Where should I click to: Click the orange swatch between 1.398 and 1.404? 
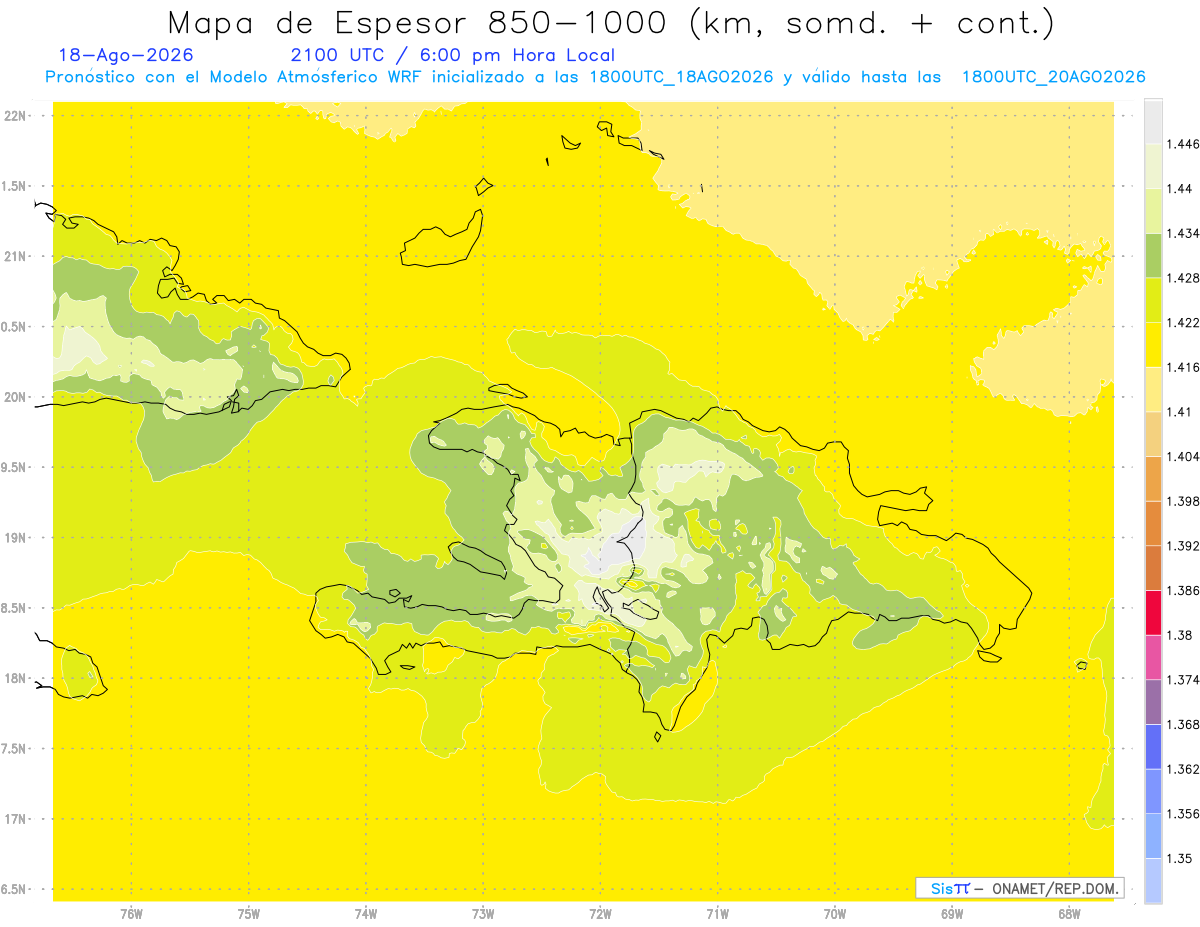[1153, 479]
